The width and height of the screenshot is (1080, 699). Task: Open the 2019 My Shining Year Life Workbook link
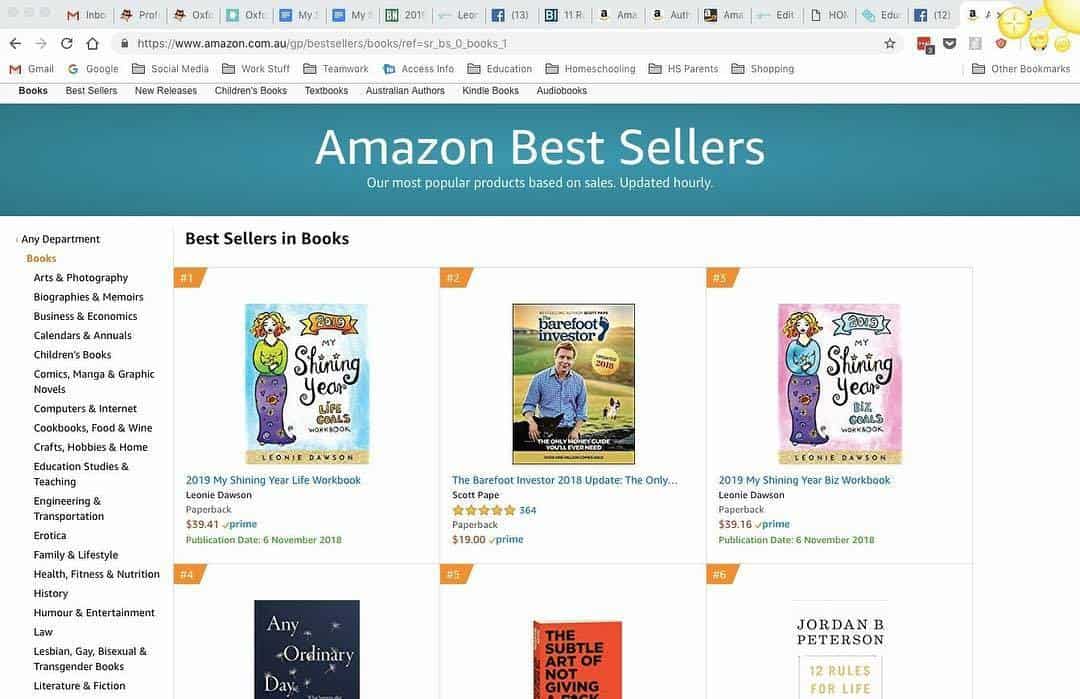[x=273, y=480]
